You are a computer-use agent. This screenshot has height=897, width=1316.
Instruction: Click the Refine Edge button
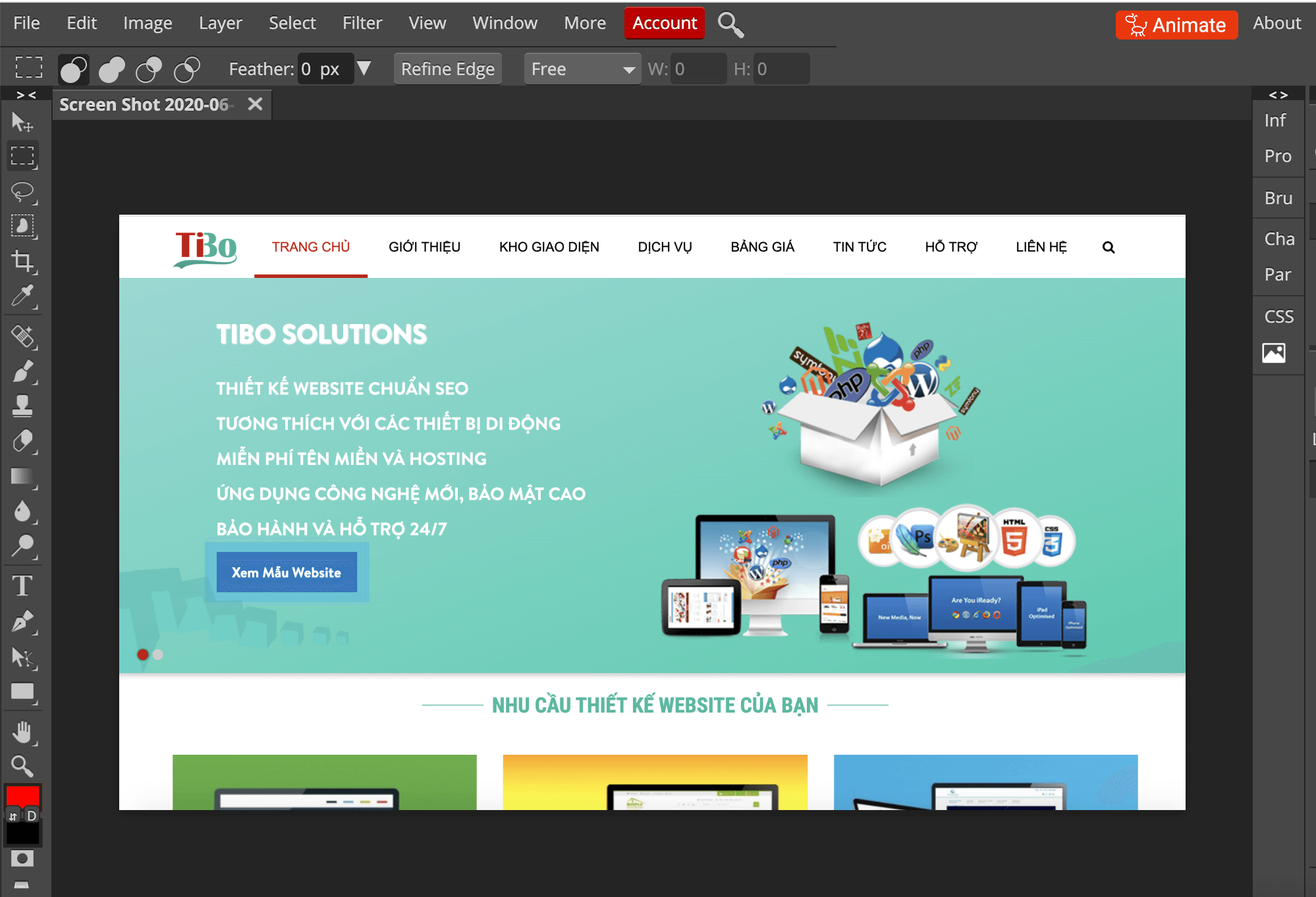(x=447, y=68)
